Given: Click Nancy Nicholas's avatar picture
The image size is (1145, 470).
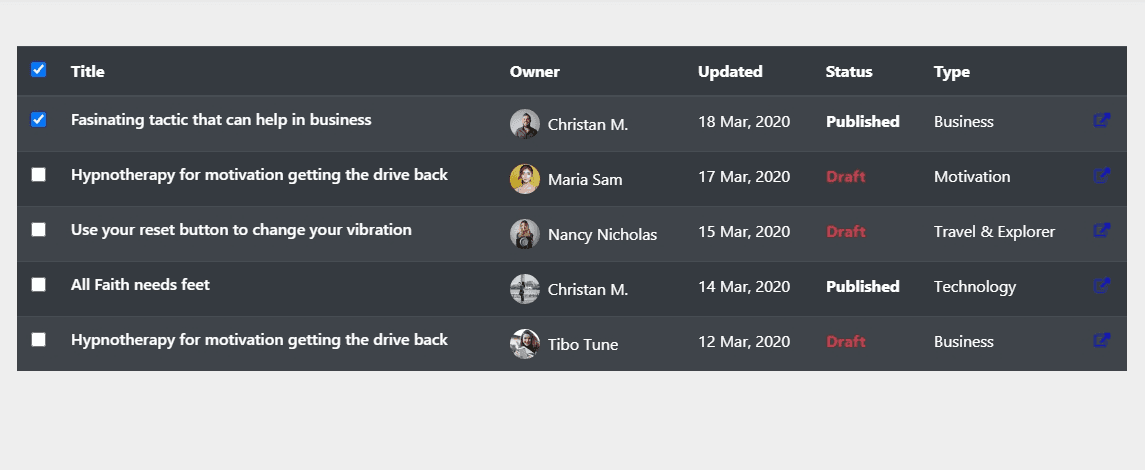Looking at the screenshot, I should pos(524,234).
